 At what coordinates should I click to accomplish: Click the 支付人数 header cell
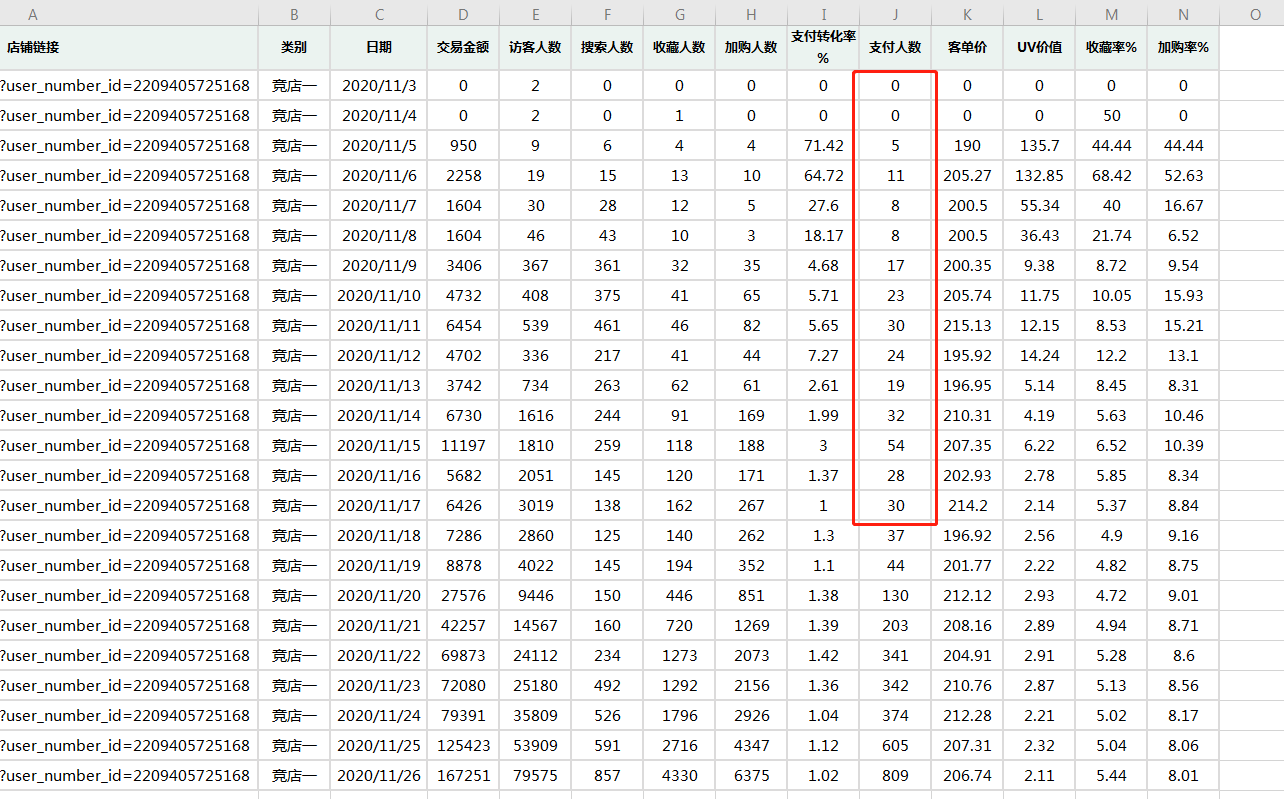895,47
